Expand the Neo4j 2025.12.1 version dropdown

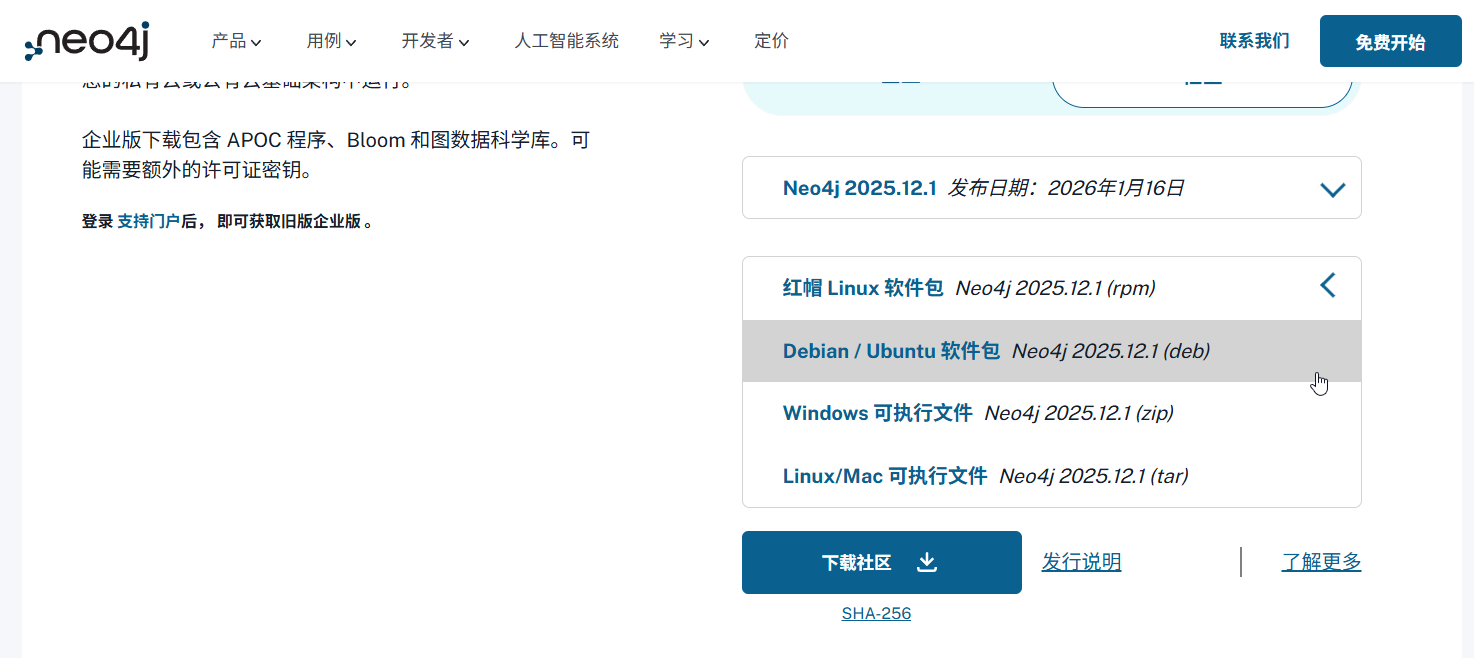click(1051, 188)
